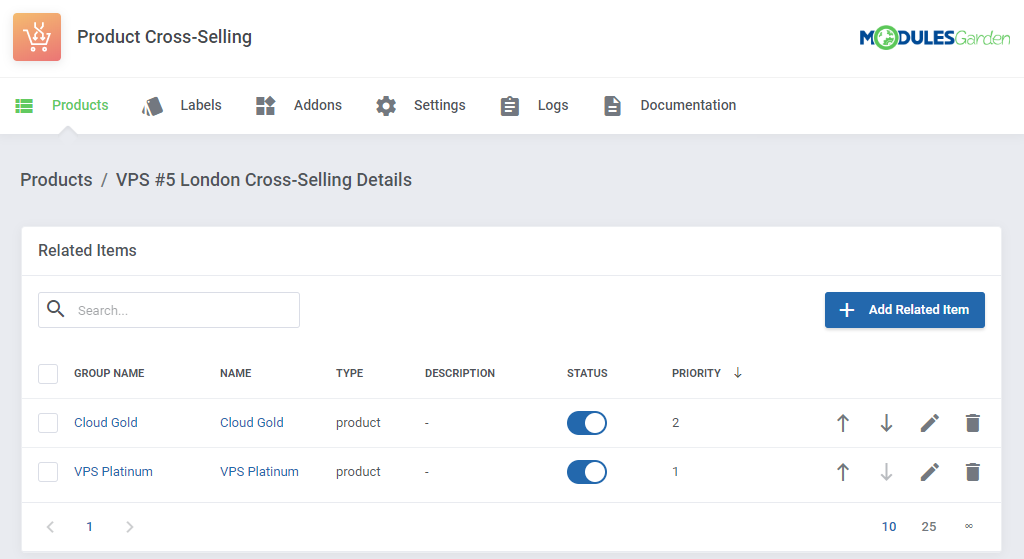Open the Addons tab
This screenshot has height=559, width=1024.
click(317, 105)
